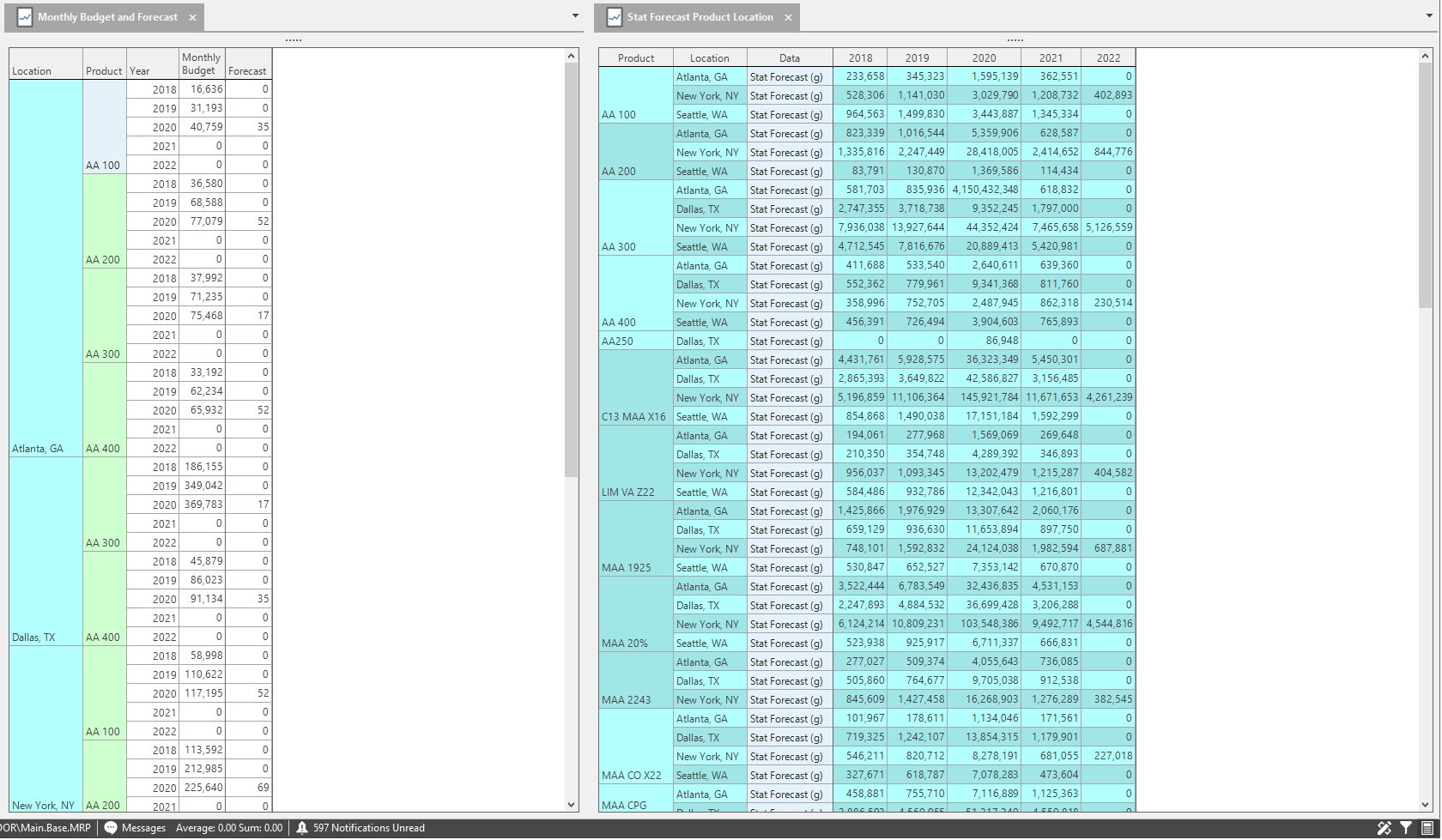
Task: Select the Forecast column header
Action: pyautogui.click(x=249, y=63)
